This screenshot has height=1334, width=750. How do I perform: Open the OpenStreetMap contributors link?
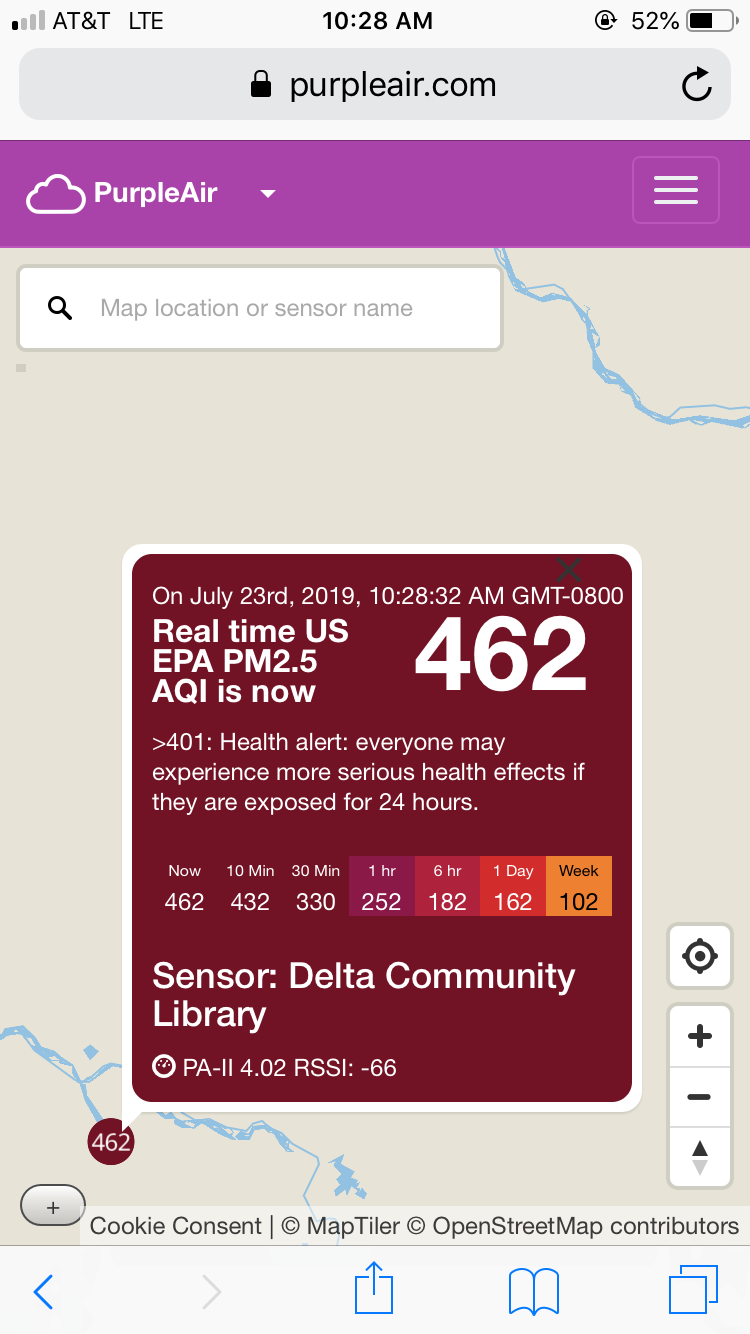pos(586,1226)
